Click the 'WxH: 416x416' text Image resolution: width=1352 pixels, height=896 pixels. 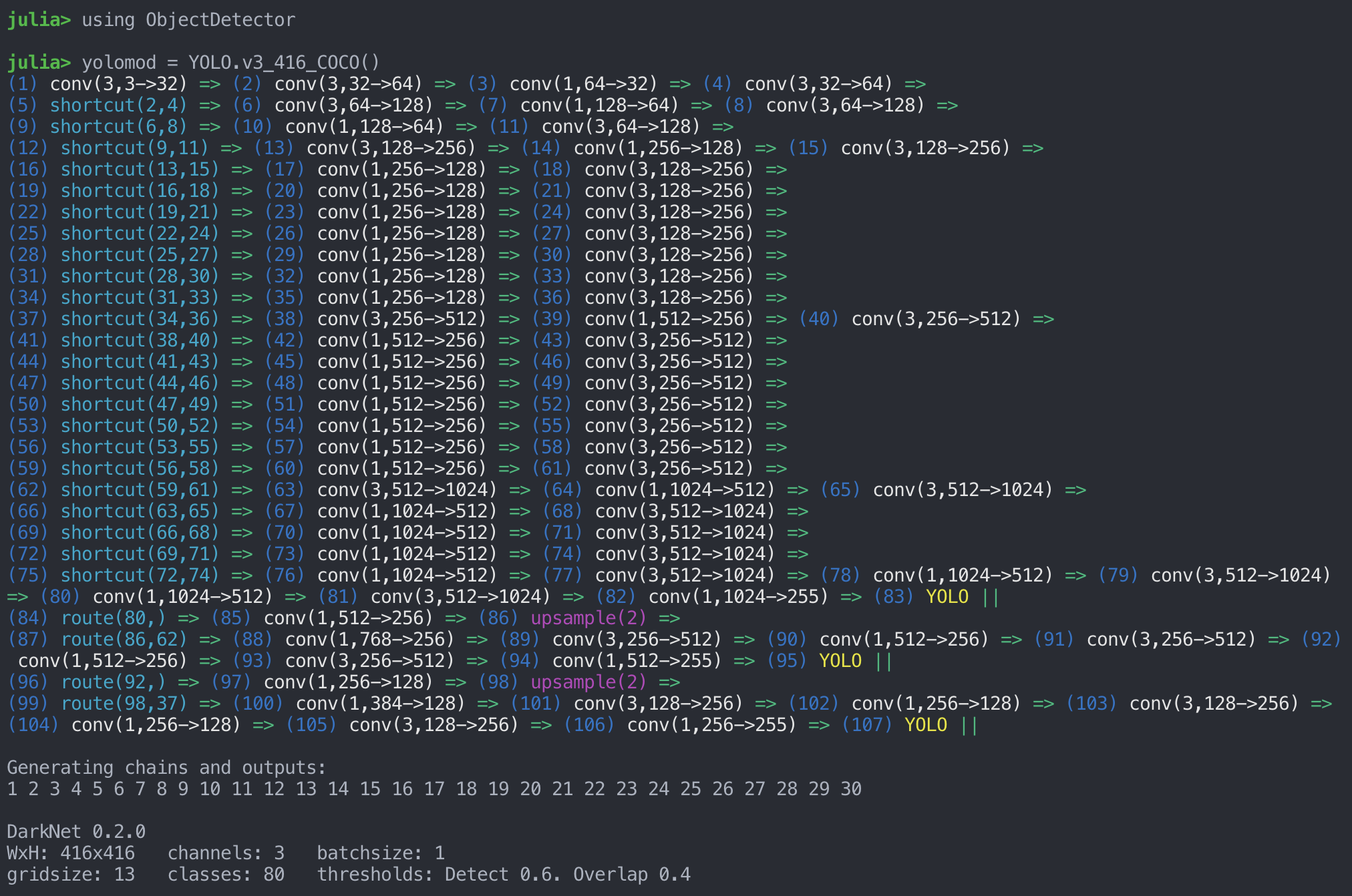coord(71,853)
